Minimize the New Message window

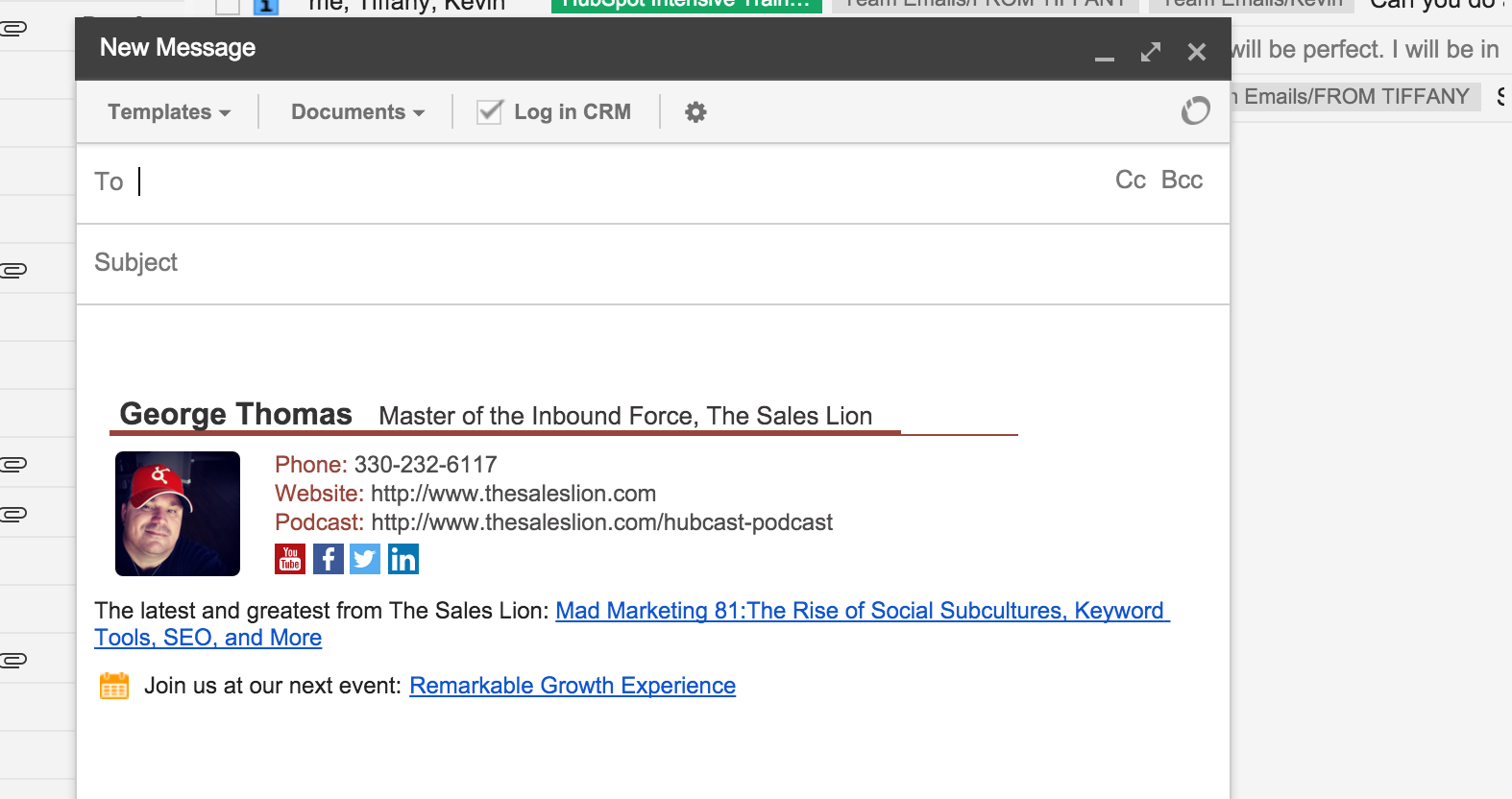click(x=1105, y=54)
